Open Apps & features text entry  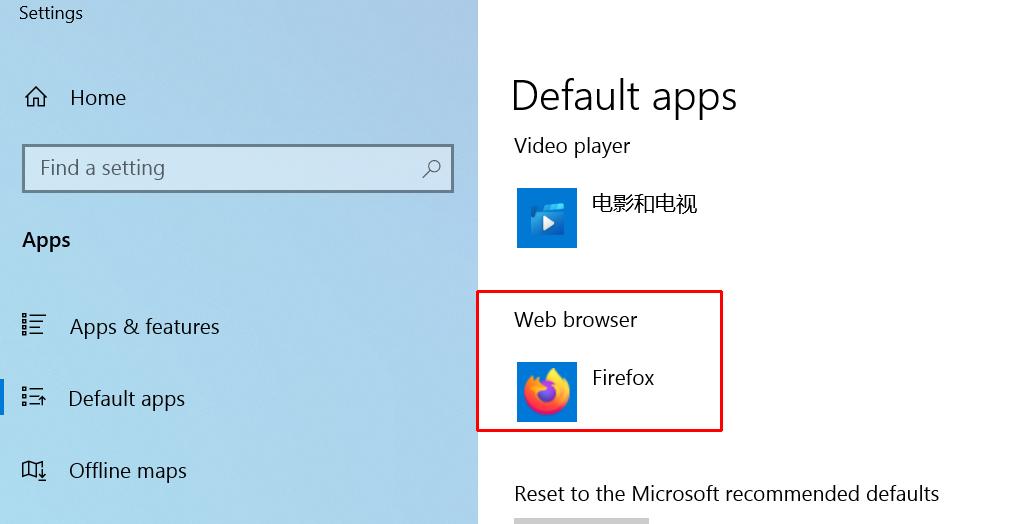pyautogui.click(x=144, y=327)
